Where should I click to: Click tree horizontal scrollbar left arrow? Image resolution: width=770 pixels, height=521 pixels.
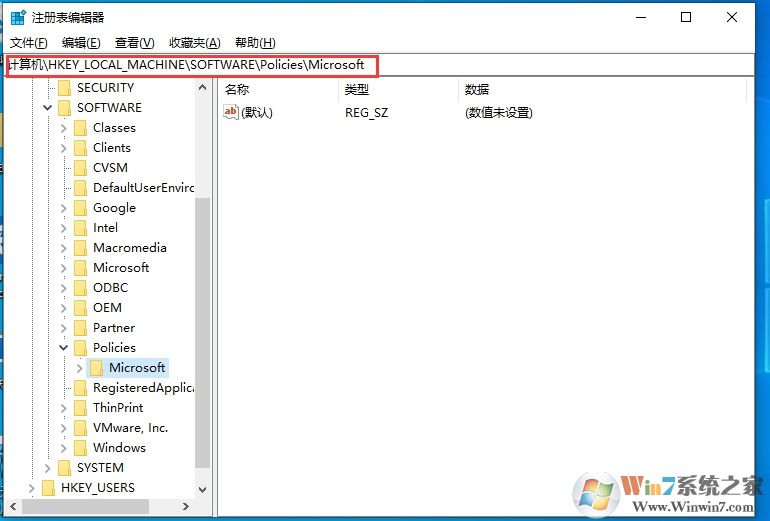point(13,506)
